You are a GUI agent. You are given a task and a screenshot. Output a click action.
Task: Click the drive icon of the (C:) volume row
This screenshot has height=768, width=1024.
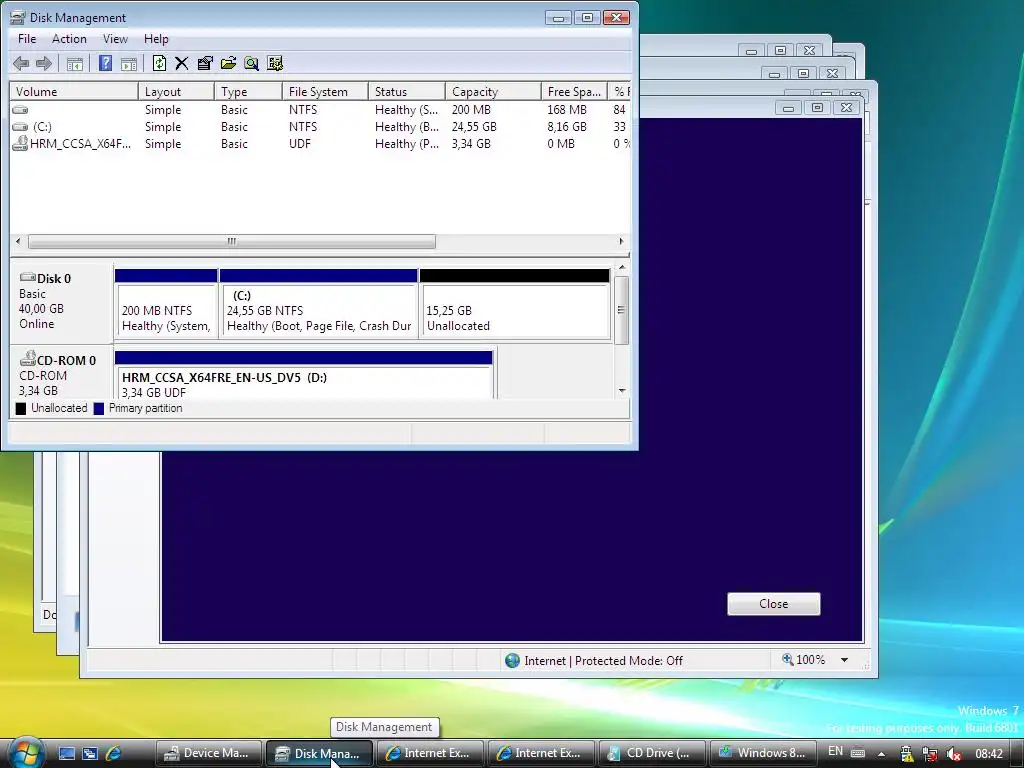pos(20,127)
